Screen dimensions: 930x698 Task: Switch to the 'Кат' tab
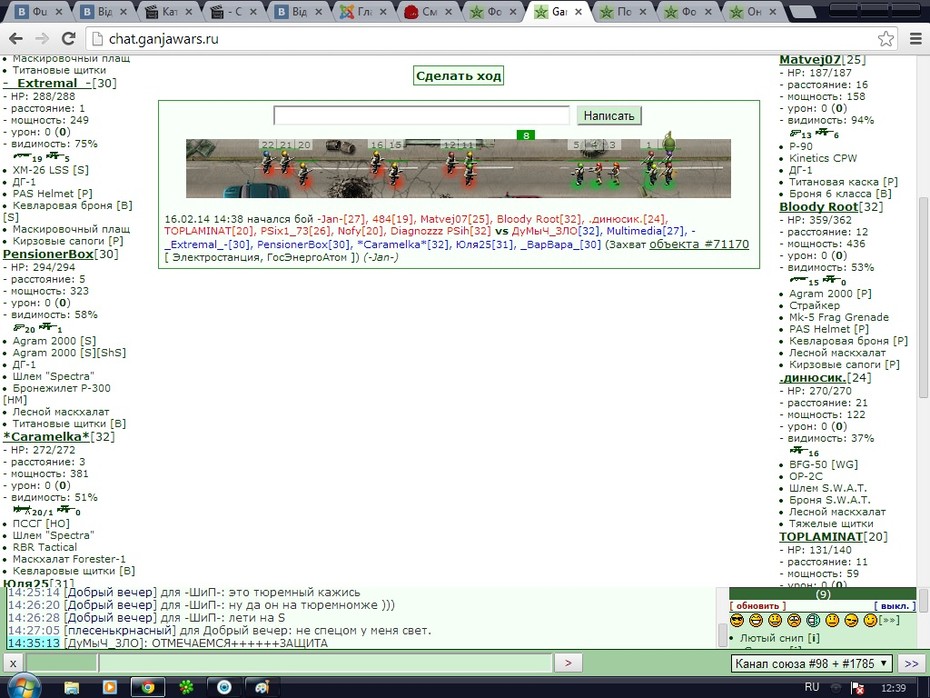[x=169, y=11]
